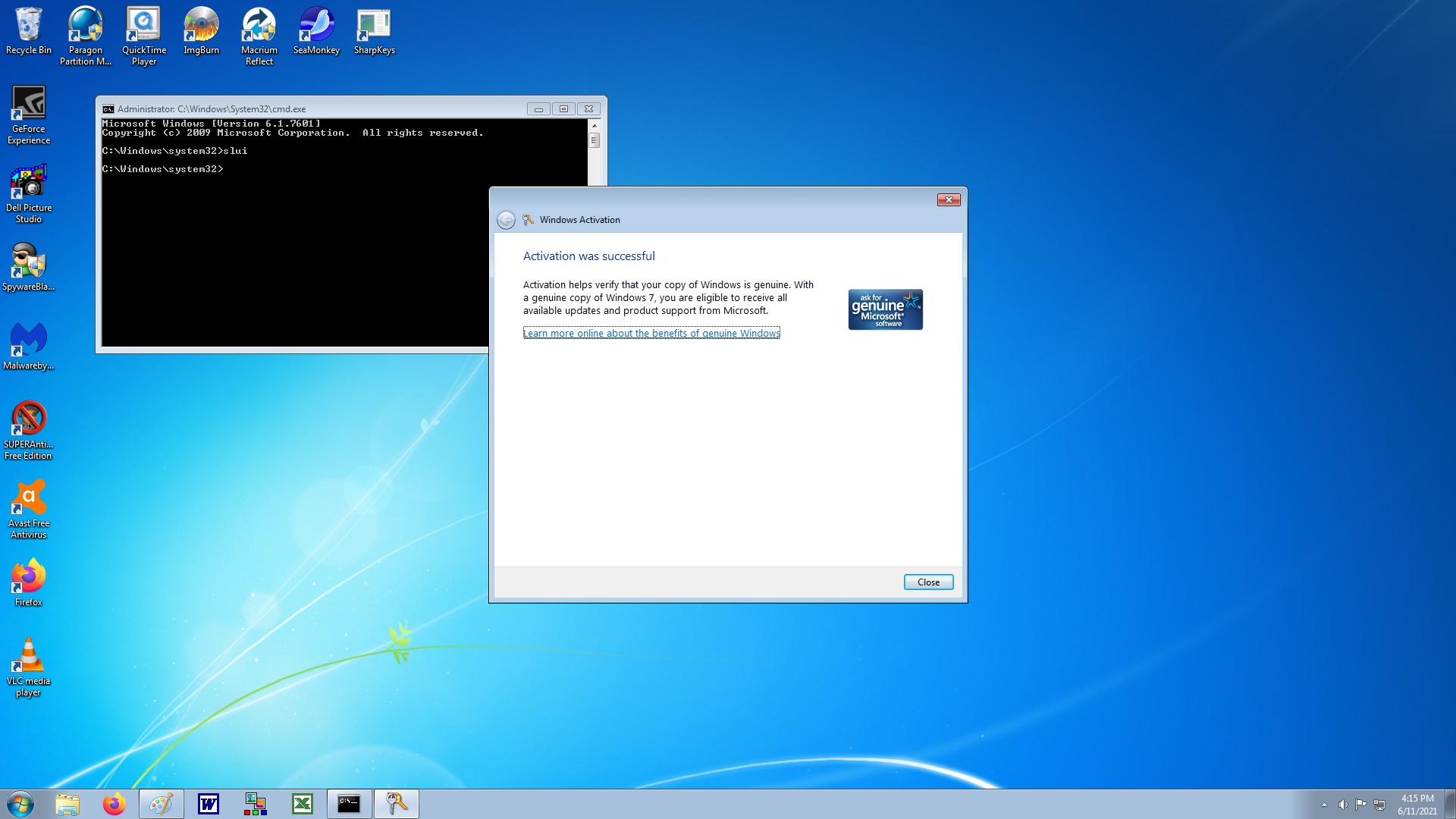This screenshot has width=1456, height=819.
Task: Switch to Word in the taskbar
Action: pos(209,804)
